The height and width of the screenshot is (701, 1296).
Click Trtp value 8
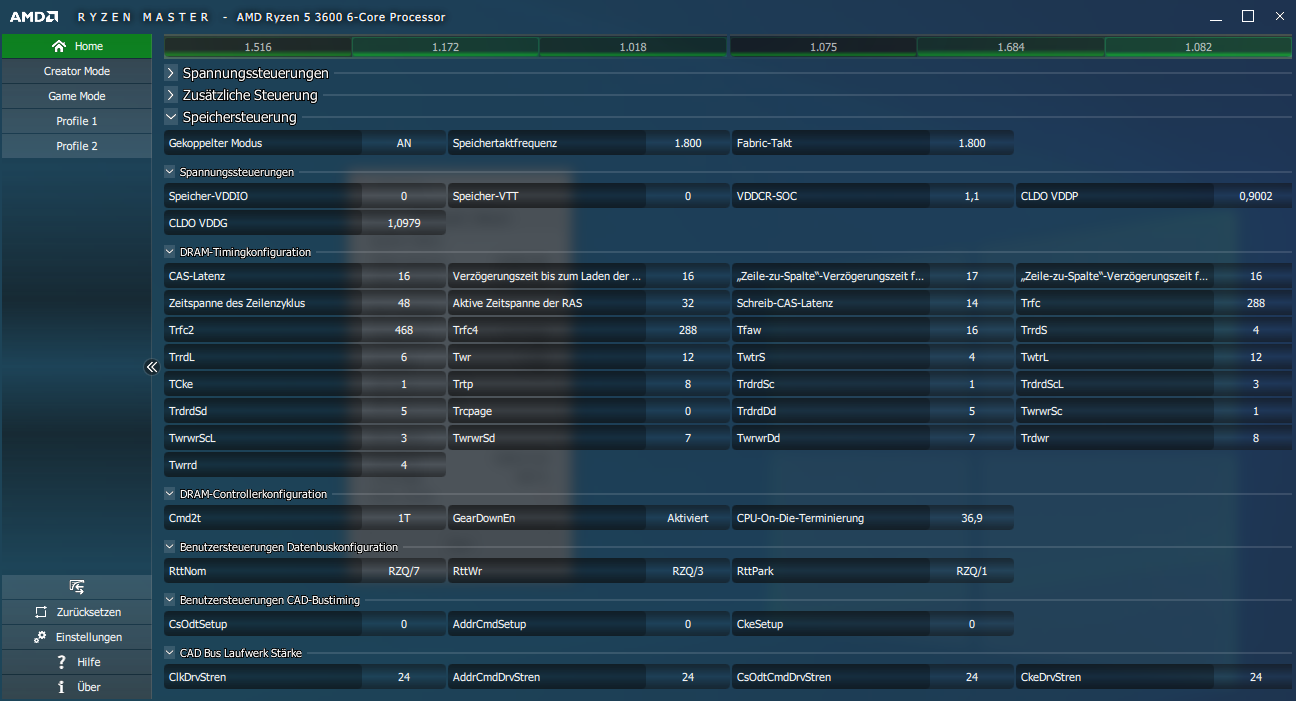pyautogui.click(x=688, y=384)
